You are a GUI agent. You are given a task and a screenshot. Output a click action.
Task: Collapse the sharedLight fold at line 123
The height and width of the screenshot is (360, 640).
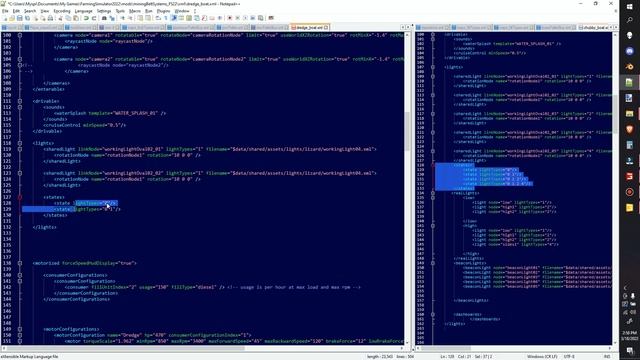click(20, 173)
